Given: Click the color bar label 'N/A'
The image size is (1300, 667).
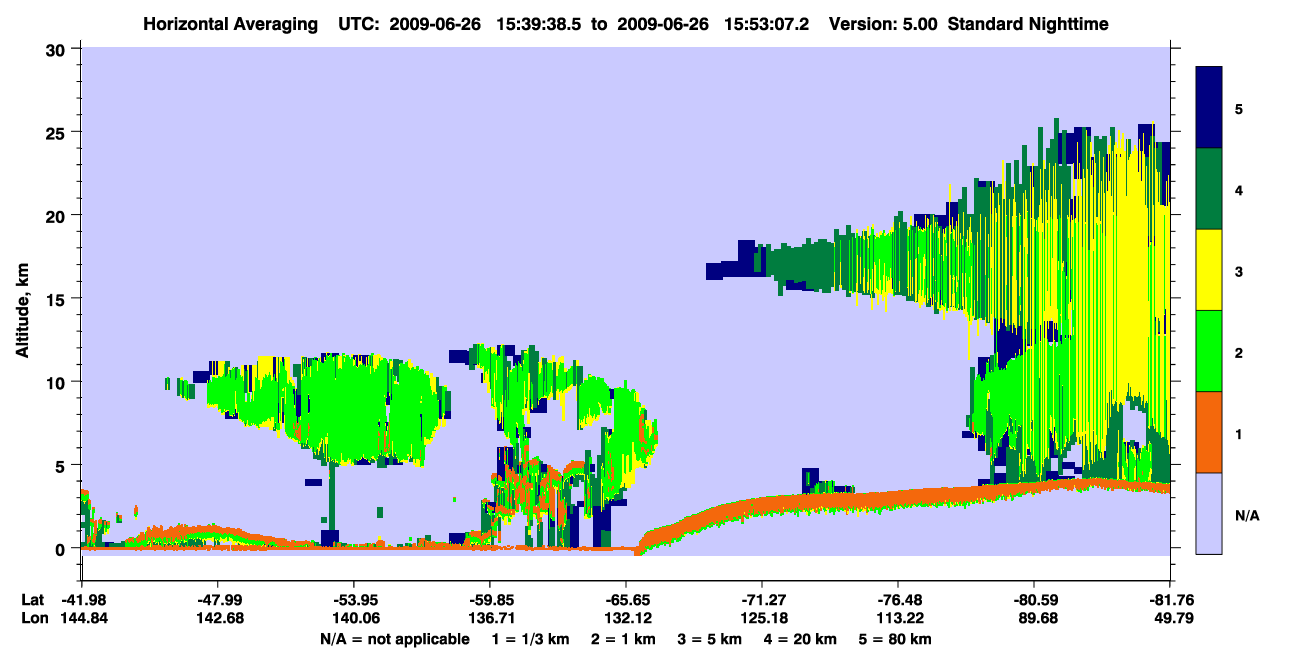Looking at the screenshot, I should tap(1246, 514).
